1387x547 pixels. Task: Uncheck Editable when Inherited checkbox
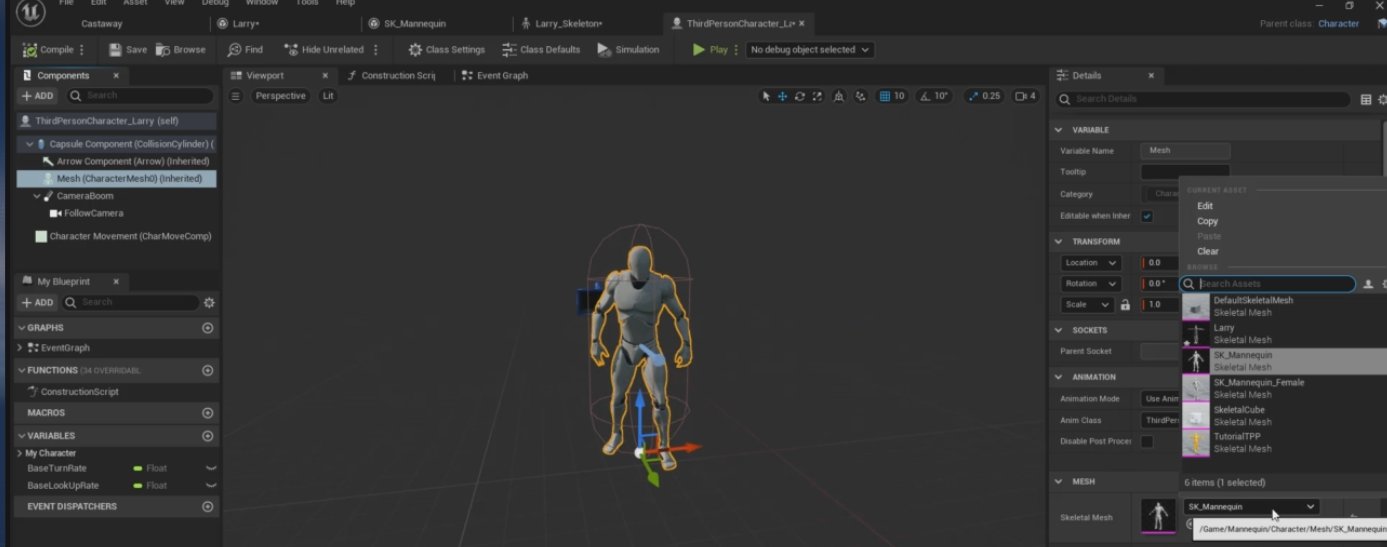(x=1147, y=216)
